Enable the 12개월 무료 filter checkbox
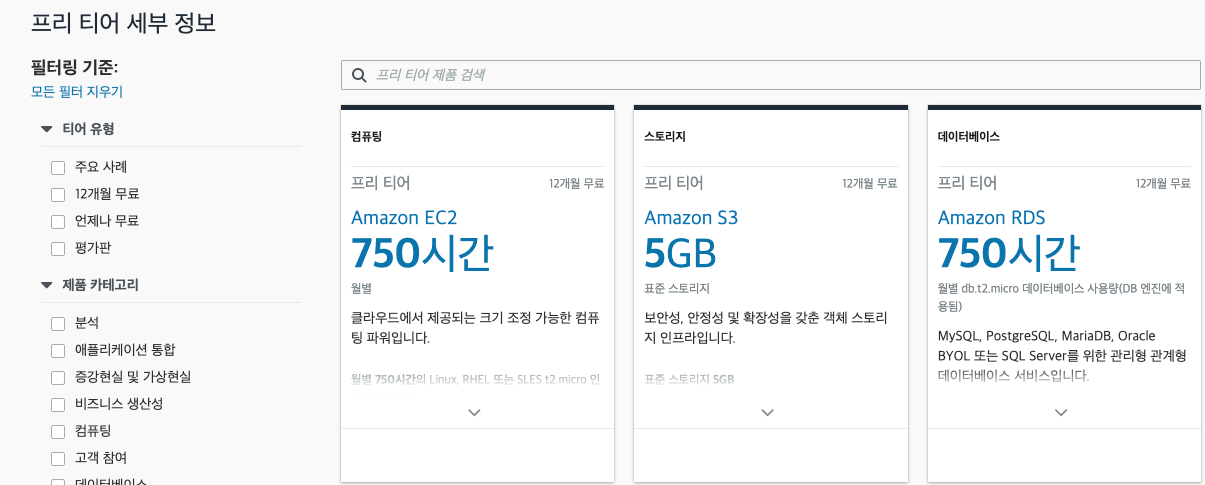This screenshot has width=1205, height=485. pyautogui.click(x=58, y=195)
